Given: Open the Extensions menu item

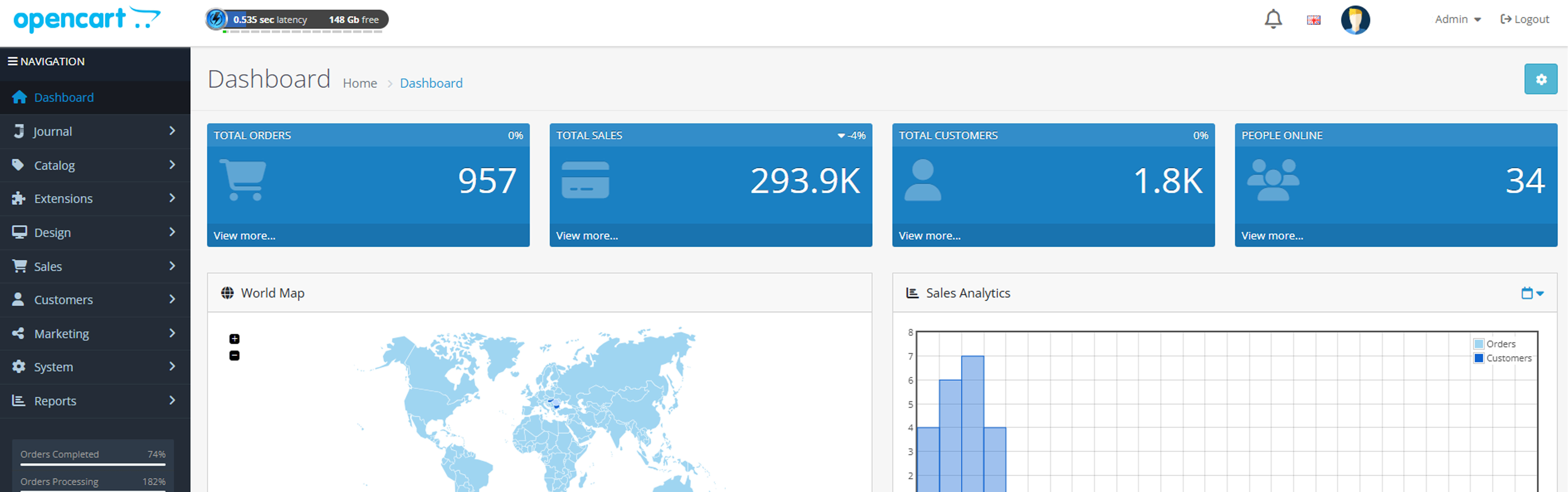Looking at the screenshot, I should (95, 199).
